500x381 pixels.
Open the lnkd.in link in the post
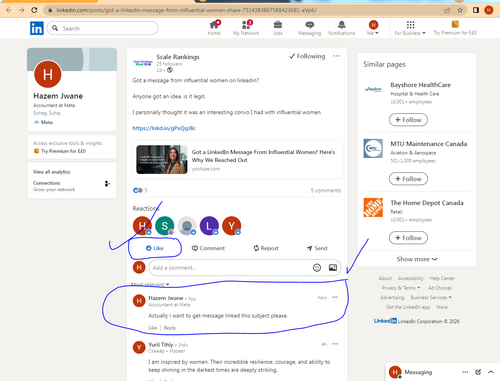tap(164, 128)
